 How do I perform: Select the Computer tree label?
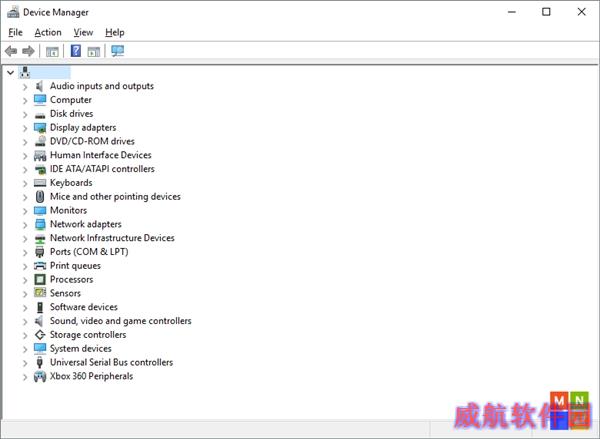71,100
